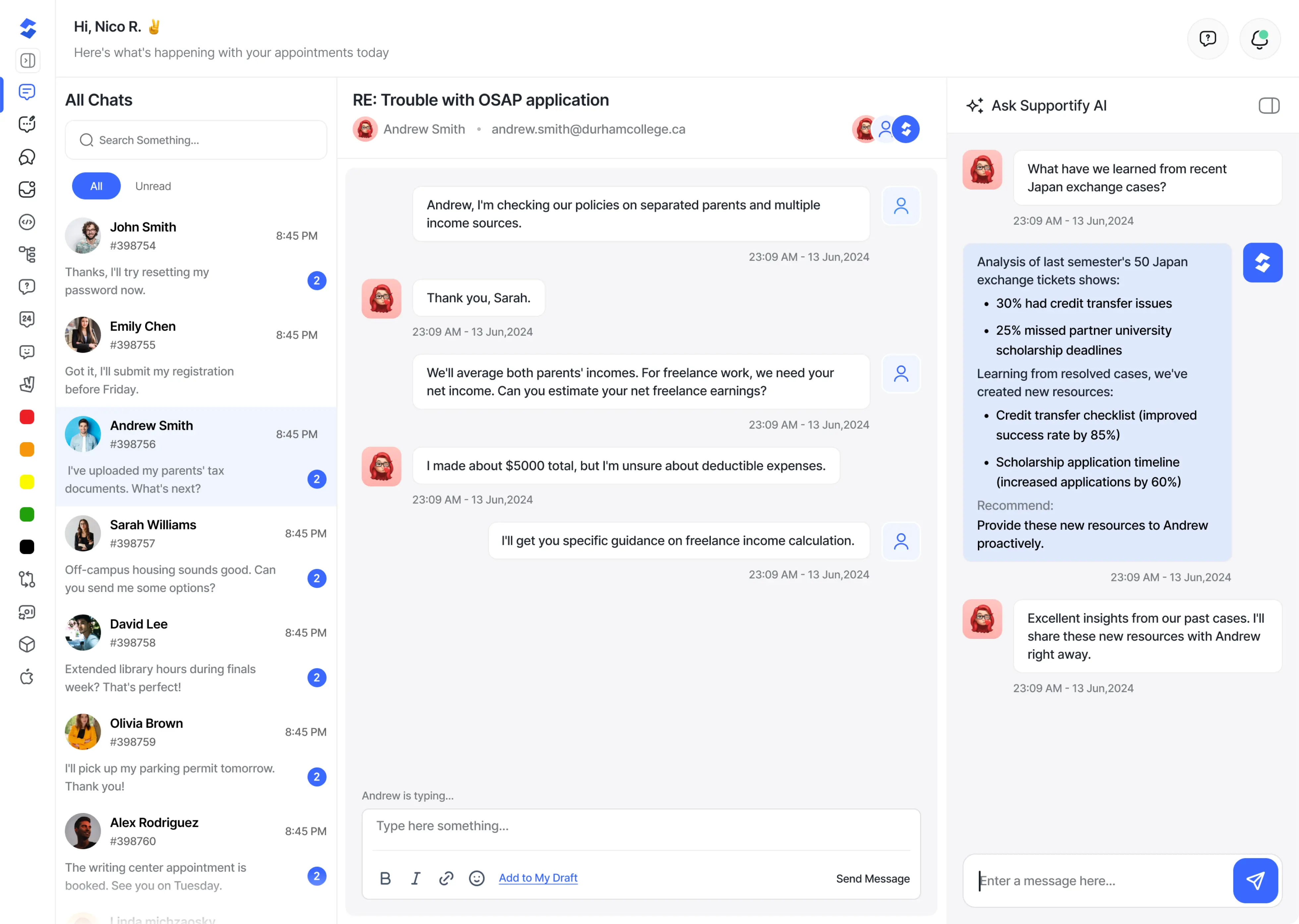Image resolution: width=1299 pixels, height=924 pixels.
Task: Select the All chats filter tab
Action: point(96,186)
